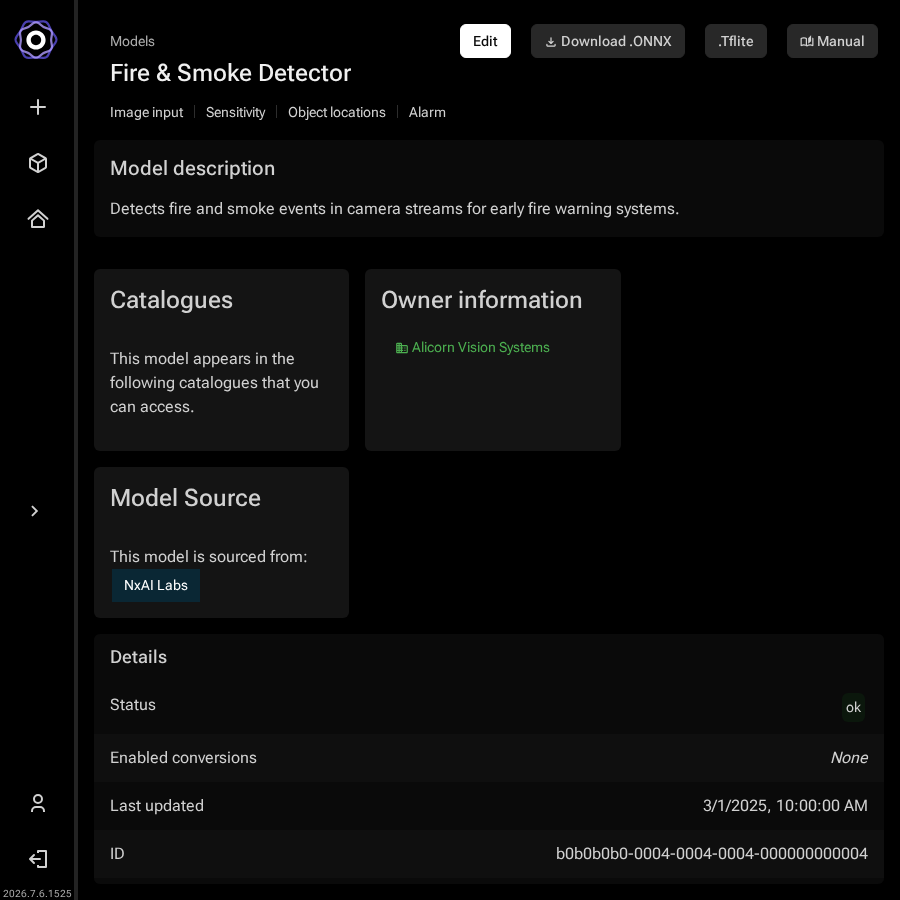The width and height of the screenshot is (900, 900).
Task: Open the plus add-new sidebar icon
Action: point(38,107)
